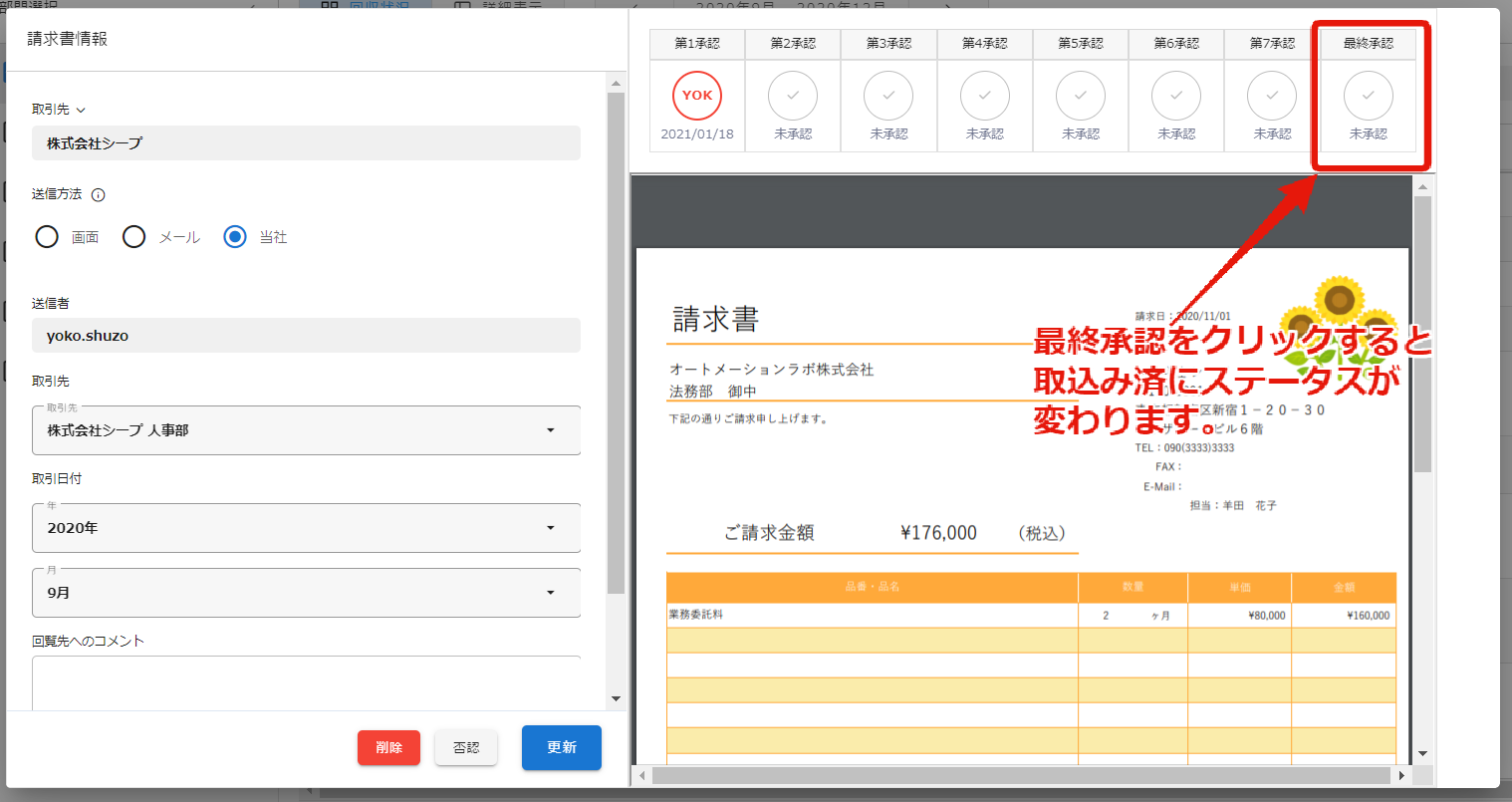This screenshot has width=1512, height=802.
Task: Click the 最終承認 header label
Action: pos(1369,44)
